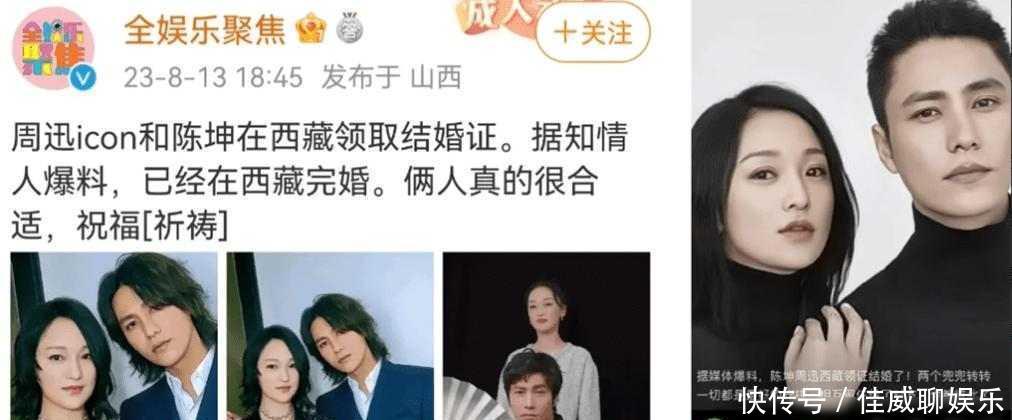The height and width of the screenshot is (420, 1012).
Task: Click the post body text paragraph
Action: click(319, 183)
